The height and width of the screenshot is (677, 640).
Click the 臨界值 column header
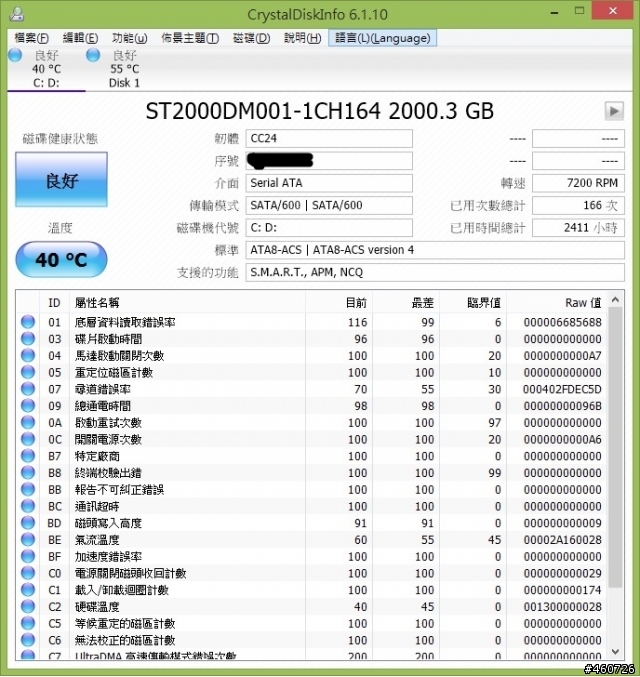(473, 303)
